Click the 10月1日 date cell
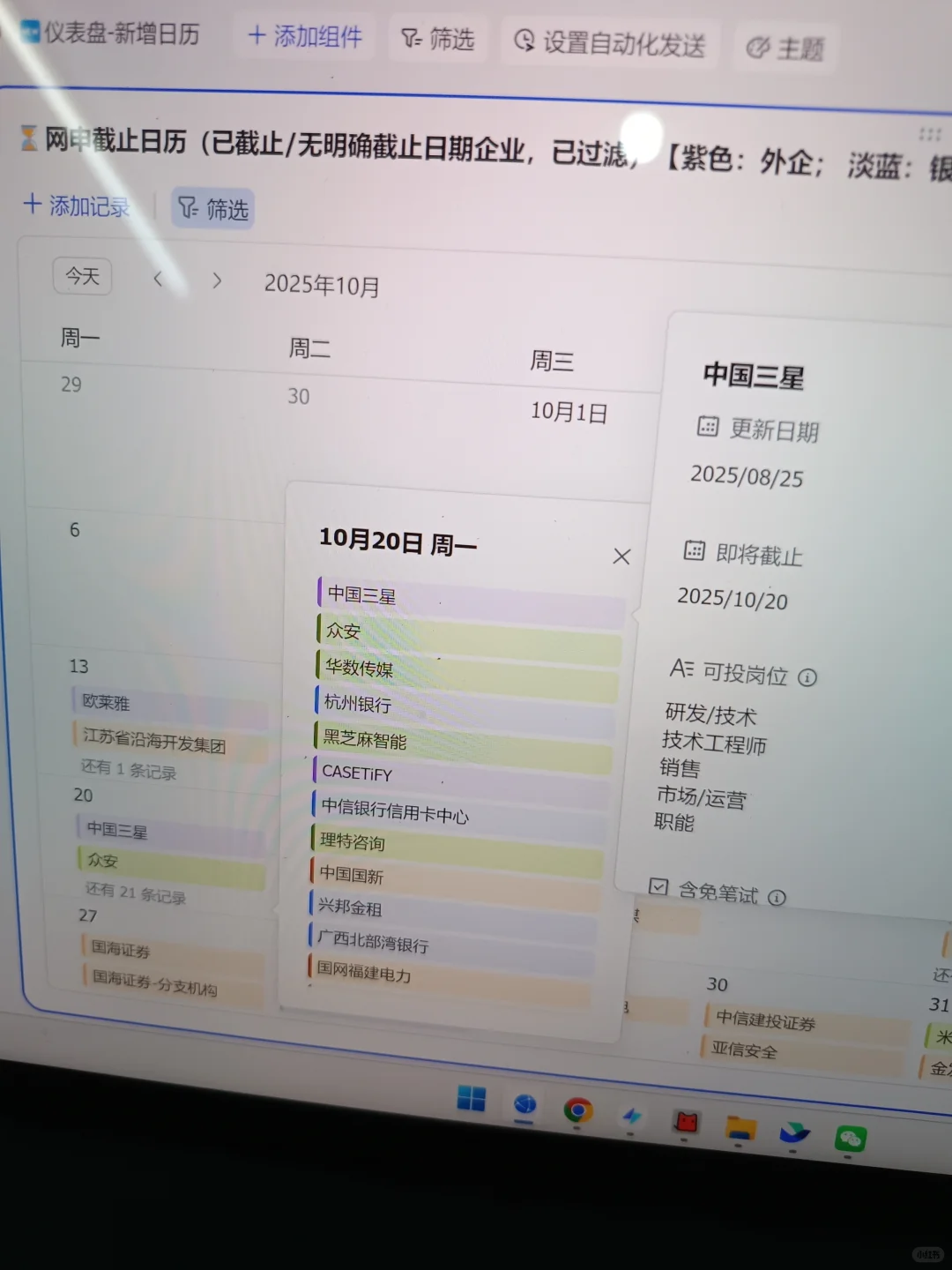Screen dimensions: 952x1270 pyautogui.click(x=569, y=412)
